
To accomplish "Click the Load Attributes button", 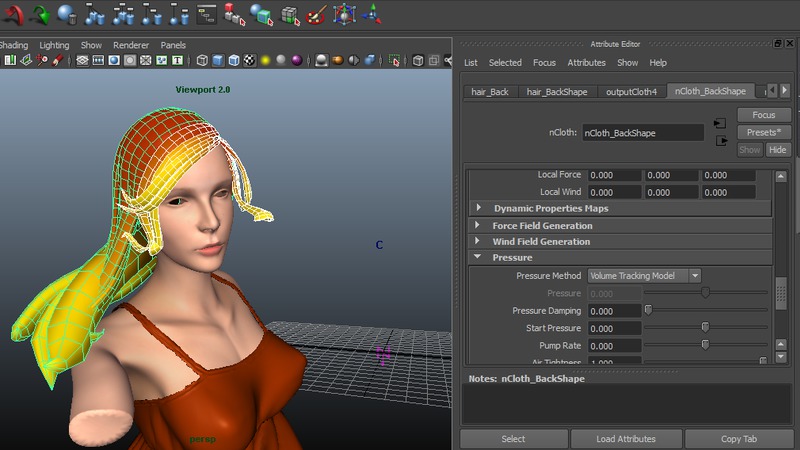I will click(625, 439).
